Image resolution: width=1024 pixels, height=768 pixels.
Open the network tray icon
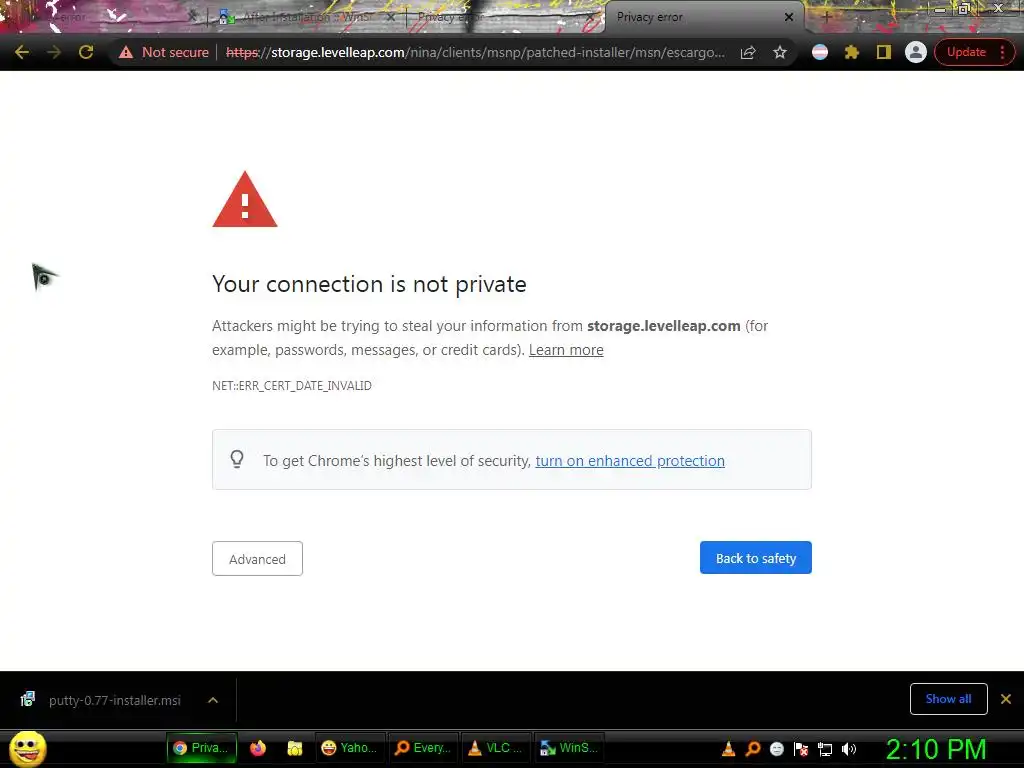[825, 749]
